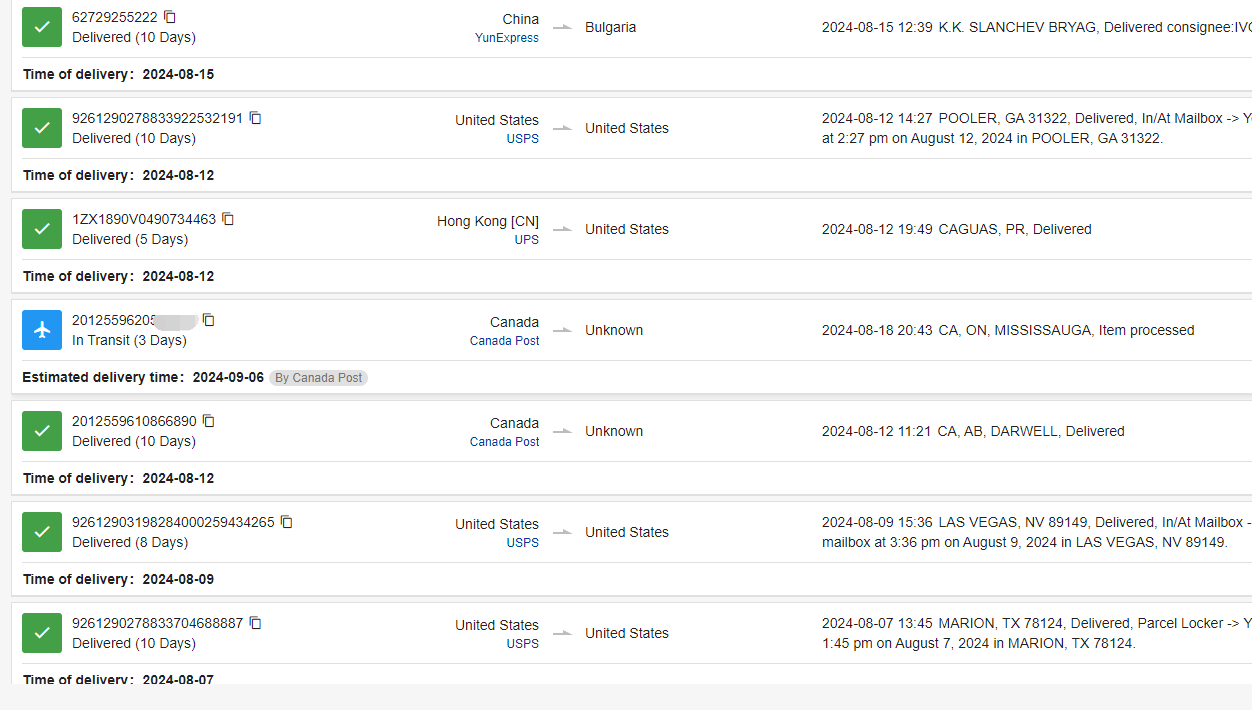Click the blue airplane in-transit status icon
Viewport: 1252px width, 710px height.
42,330
